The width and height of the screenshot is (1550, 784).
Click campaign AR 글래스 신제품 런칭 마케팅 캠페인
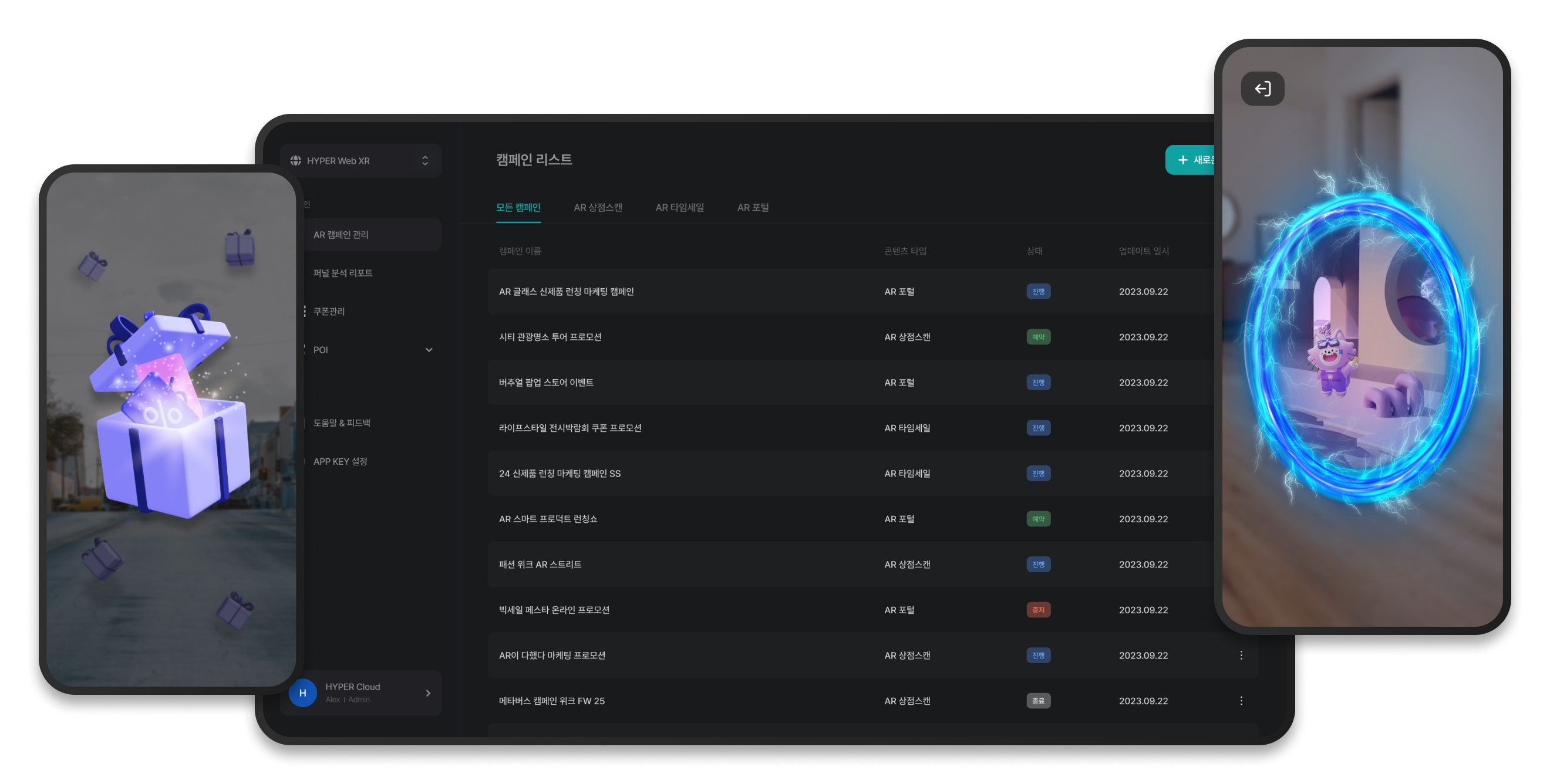[x=565, y=292]
